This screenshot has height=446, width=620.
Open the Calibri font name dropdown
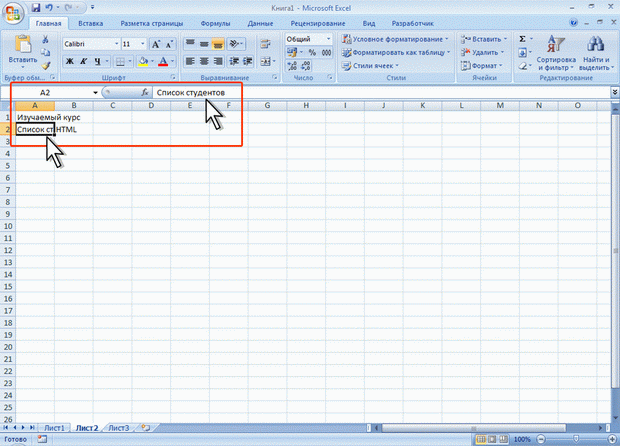coord(116,44)
